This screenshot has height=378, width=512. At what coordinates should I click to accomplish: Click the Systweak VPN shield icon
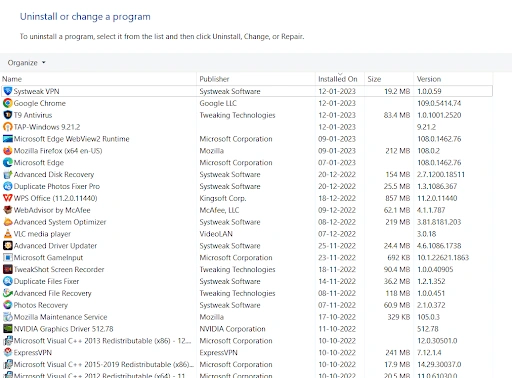pos(8,91)
